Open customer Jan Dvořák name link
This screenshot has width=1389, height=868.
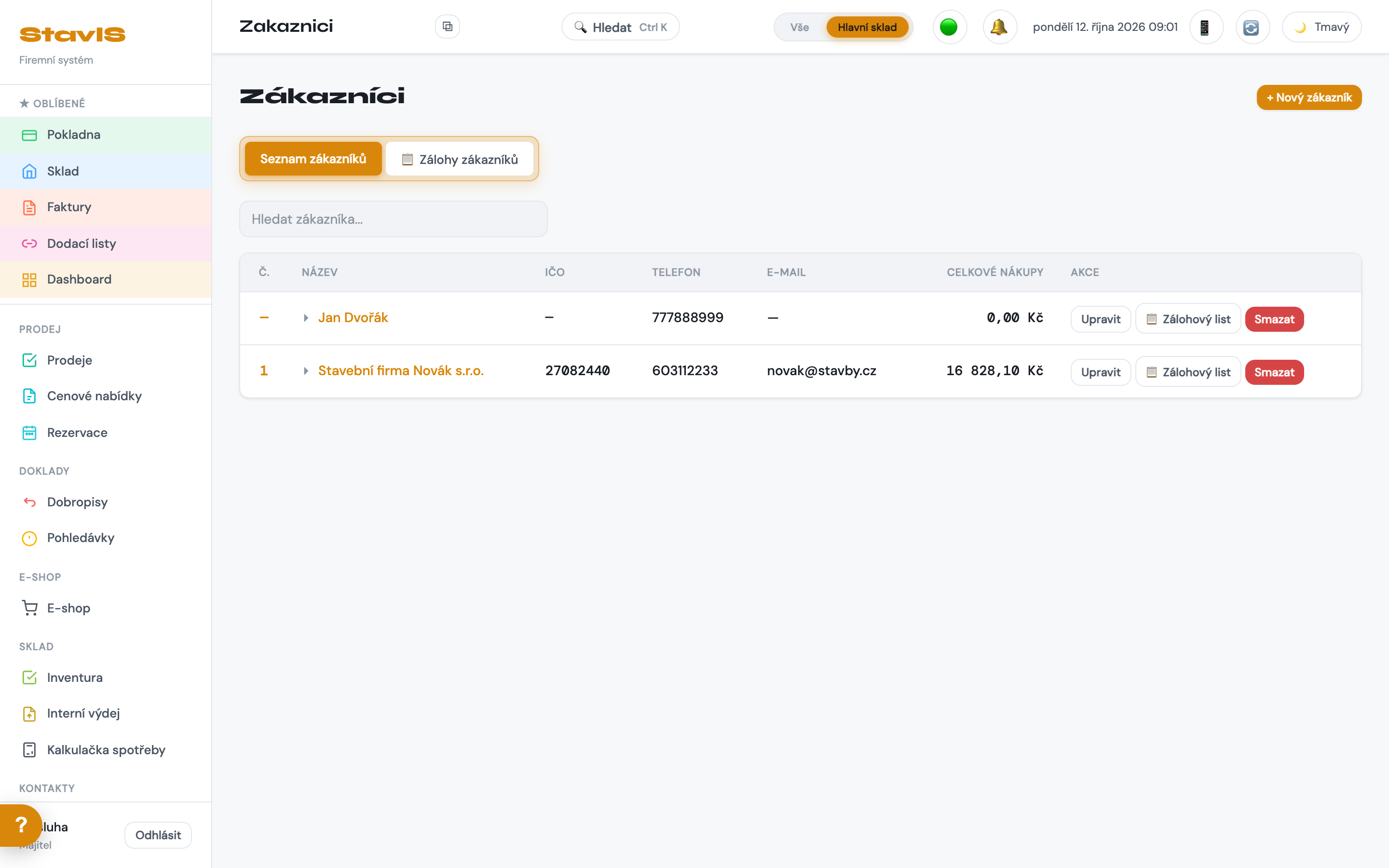pyautogui.click(x=353, y=318)
